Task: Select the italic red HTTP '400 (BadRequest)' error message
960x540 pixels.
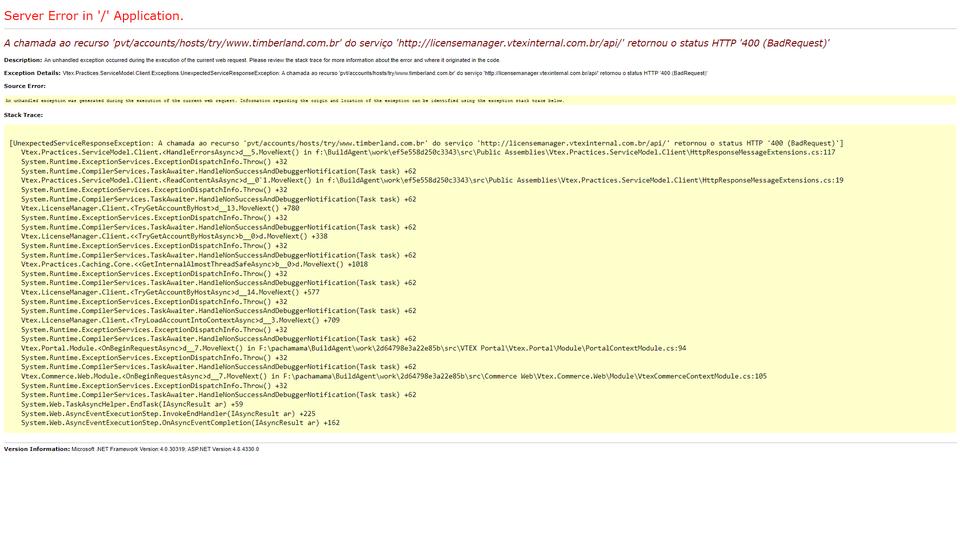Action: click(x=416, y=43)
